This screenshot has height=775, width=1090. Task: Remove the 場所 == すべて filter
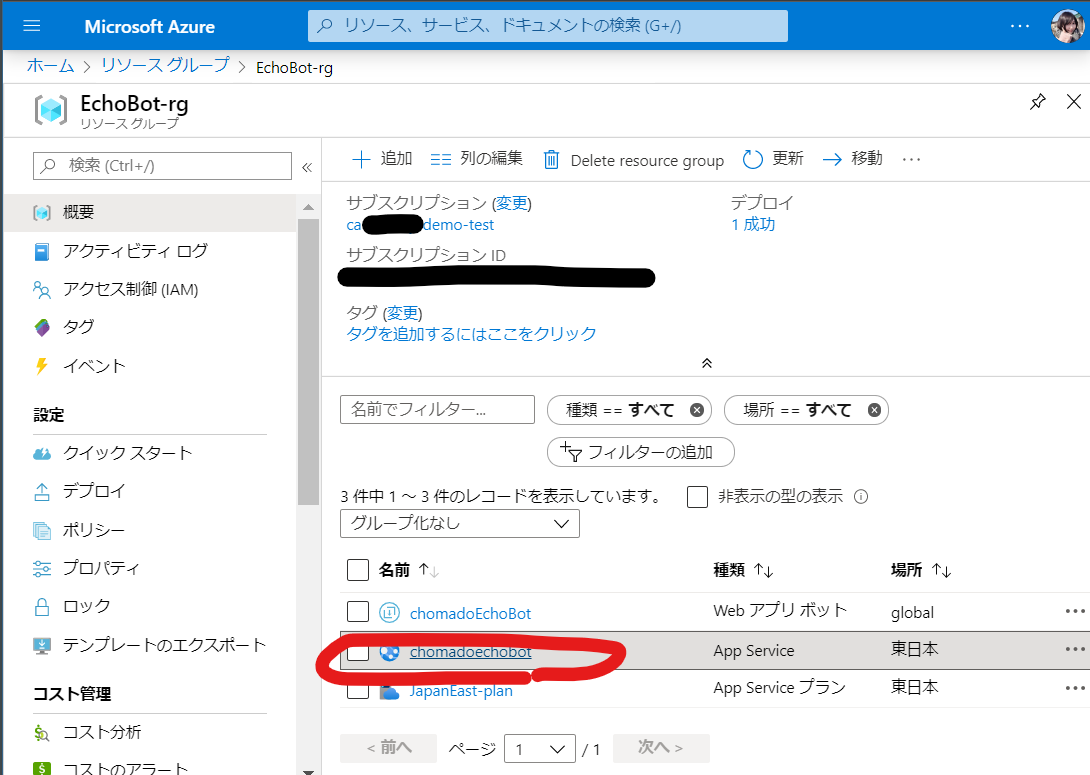874,410
